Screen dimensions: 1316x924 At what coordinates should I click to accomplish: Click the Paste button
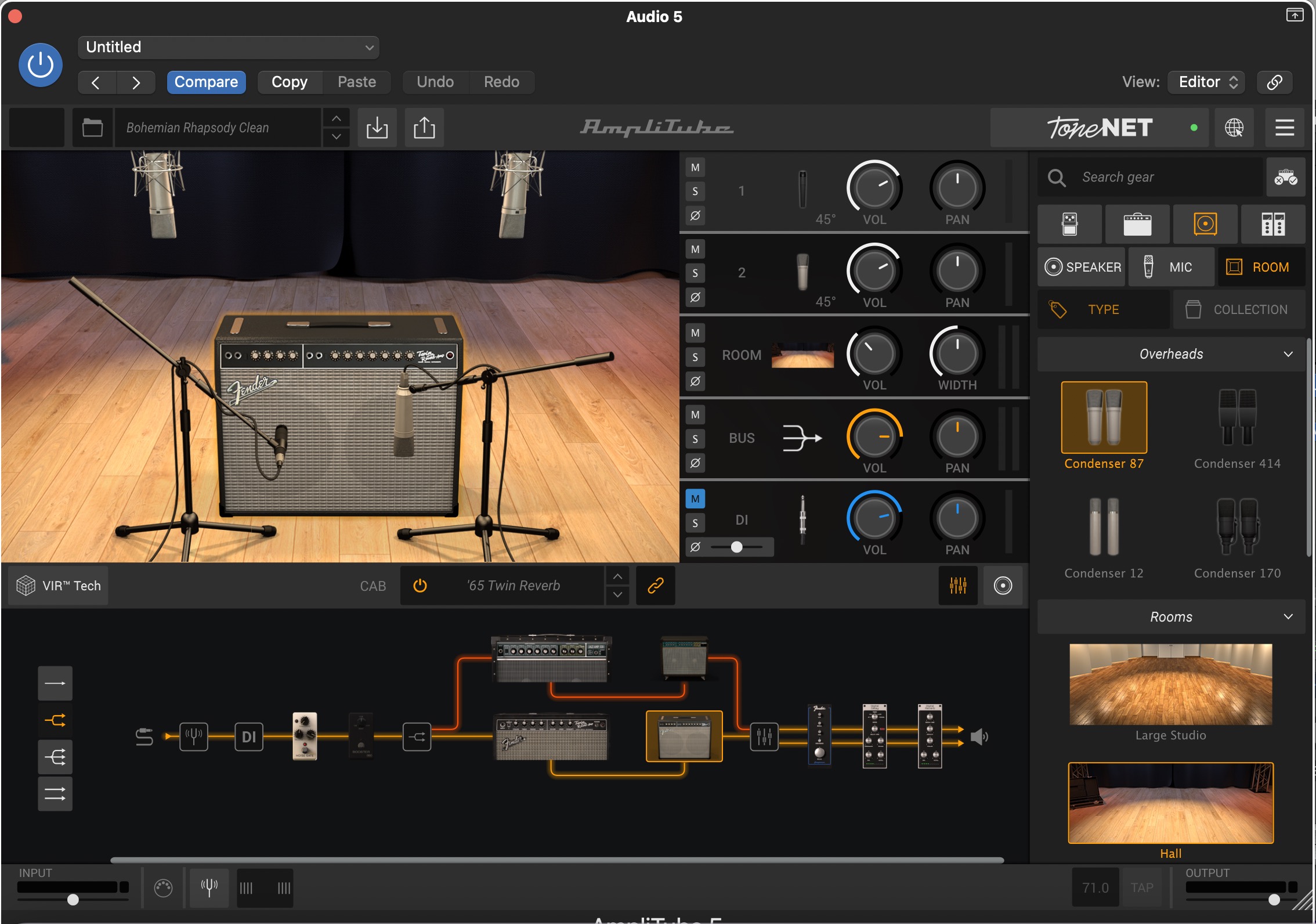356,82
